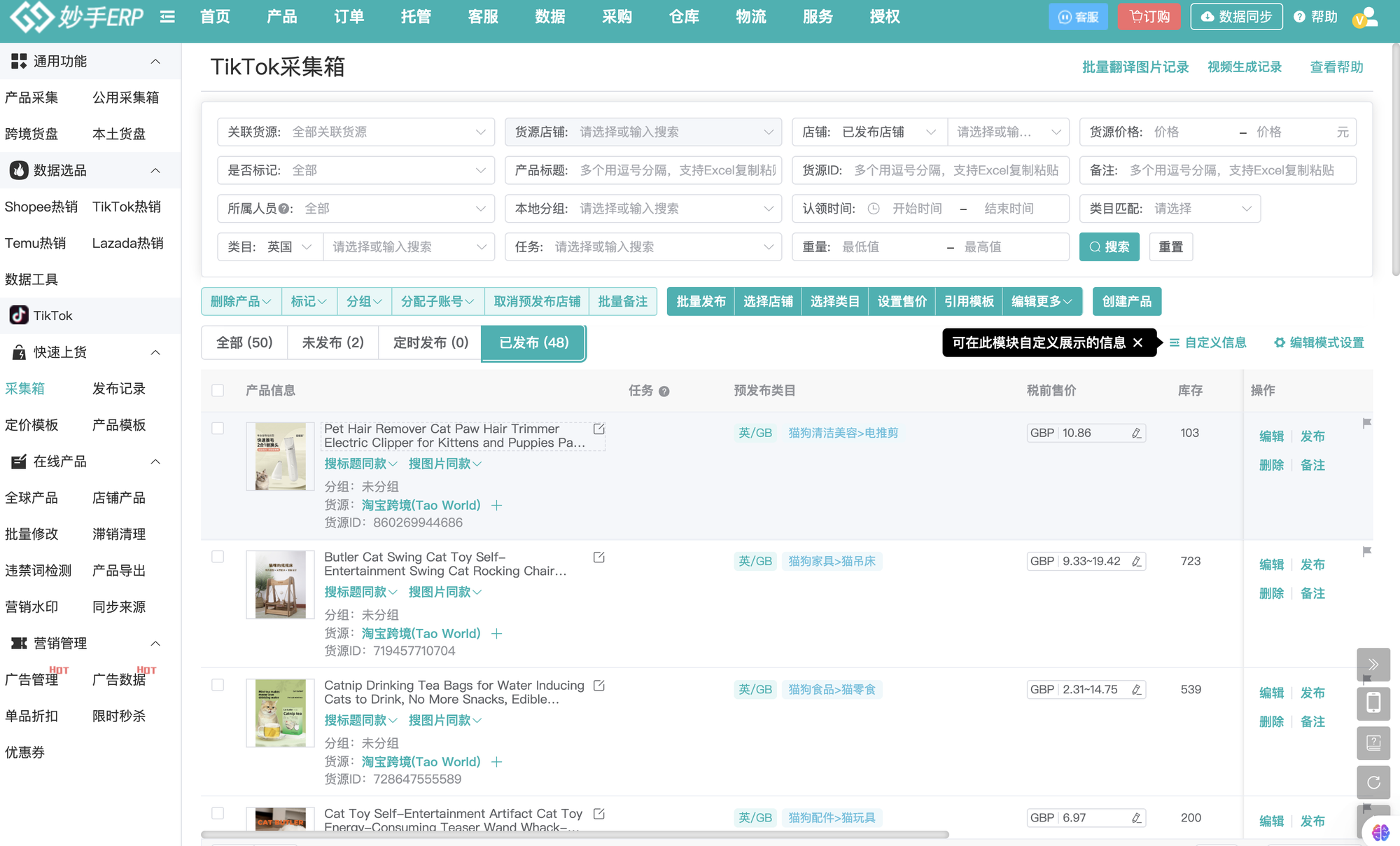Switch to the 全部 (50) tab
Viewport: 1400px width, 846px height.
[x=244, y=342]
